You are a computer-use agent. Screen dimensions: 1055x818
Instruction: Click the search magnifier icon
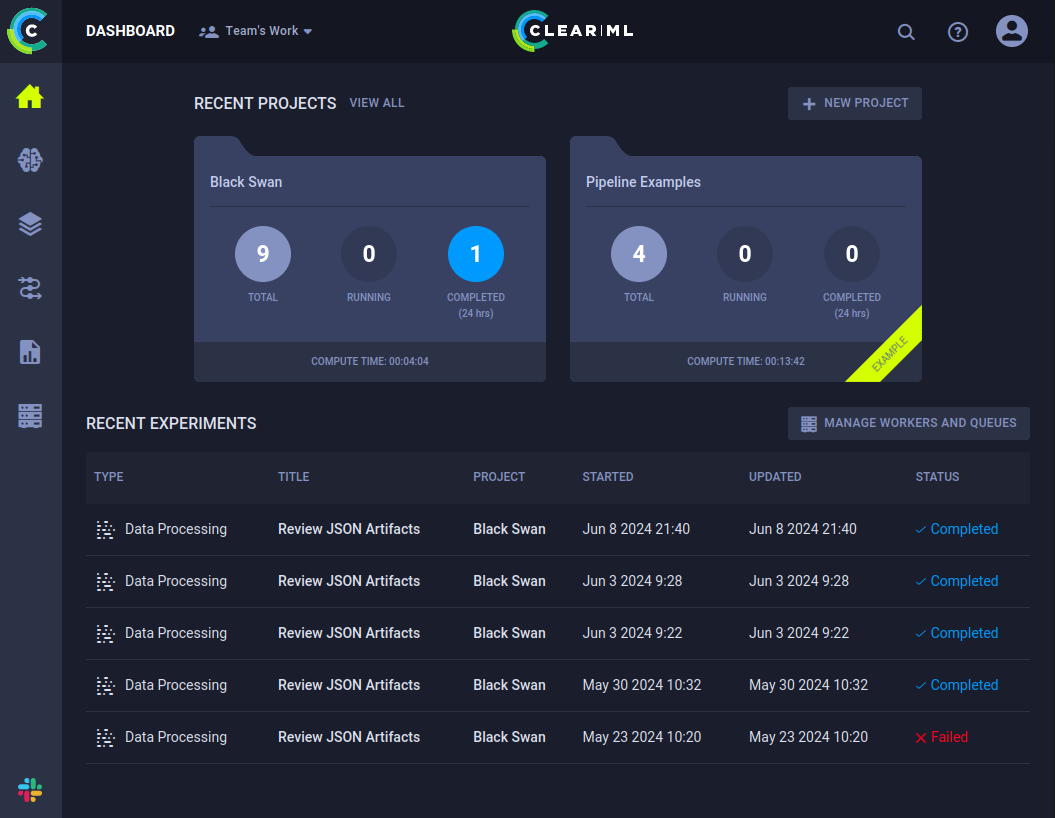[x=906, y=32]
